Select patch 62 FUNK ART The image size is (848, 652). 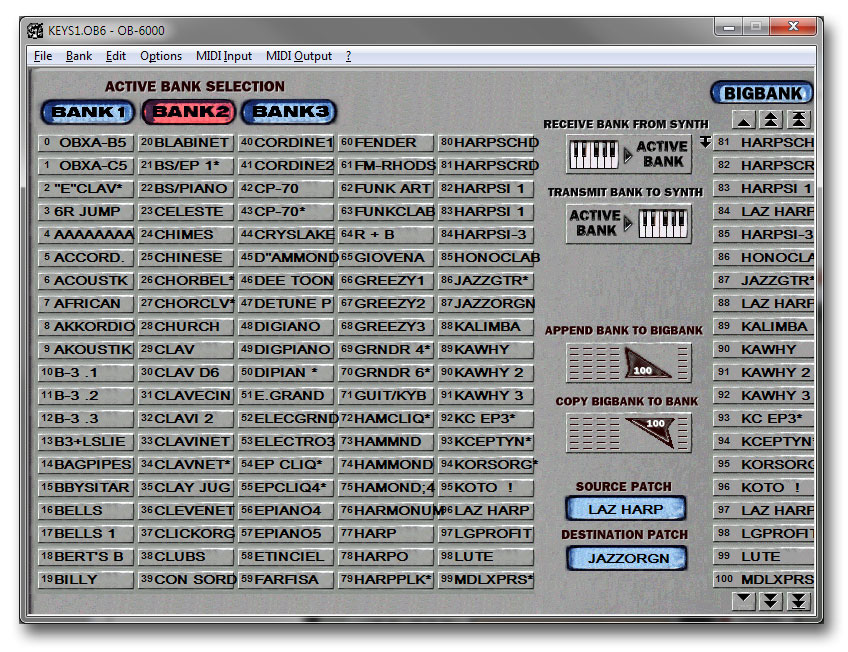[386, 189]
